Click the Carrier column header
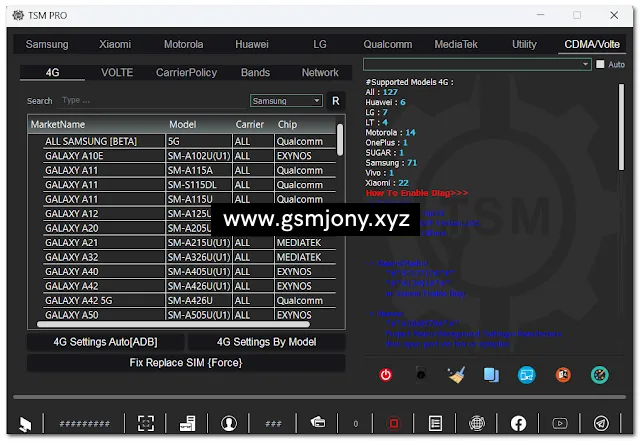This screenshot has height=441, width=640. (x=253, y=125)
